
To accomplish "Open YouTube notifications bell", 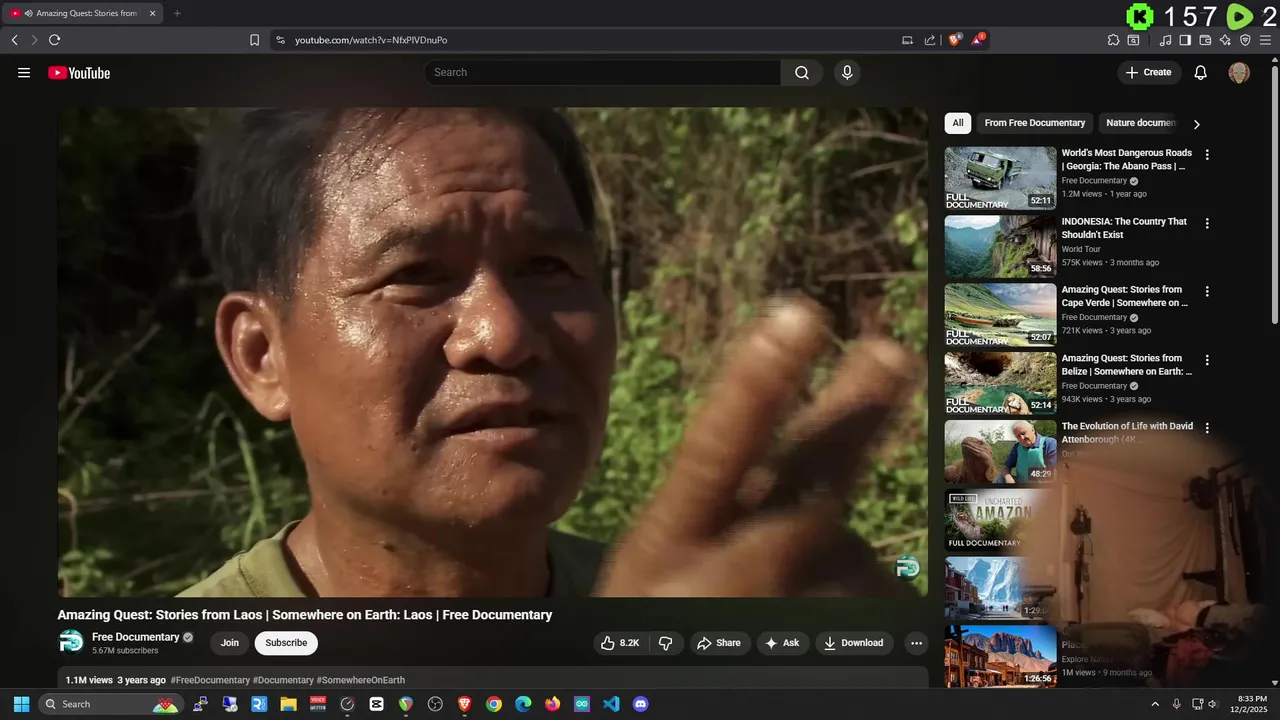I will tap(1201, 72).
